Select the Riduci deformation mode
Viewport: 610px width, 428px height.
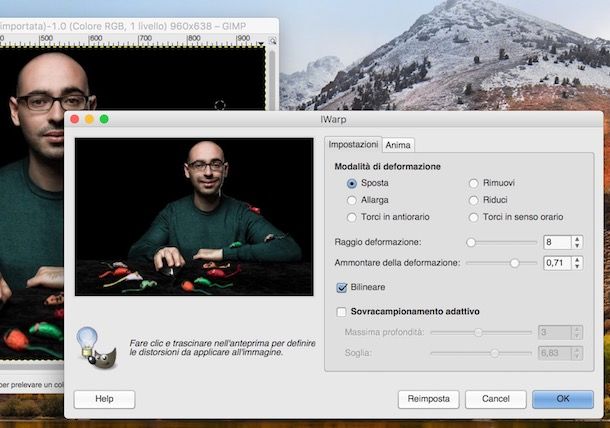point(473,200)
